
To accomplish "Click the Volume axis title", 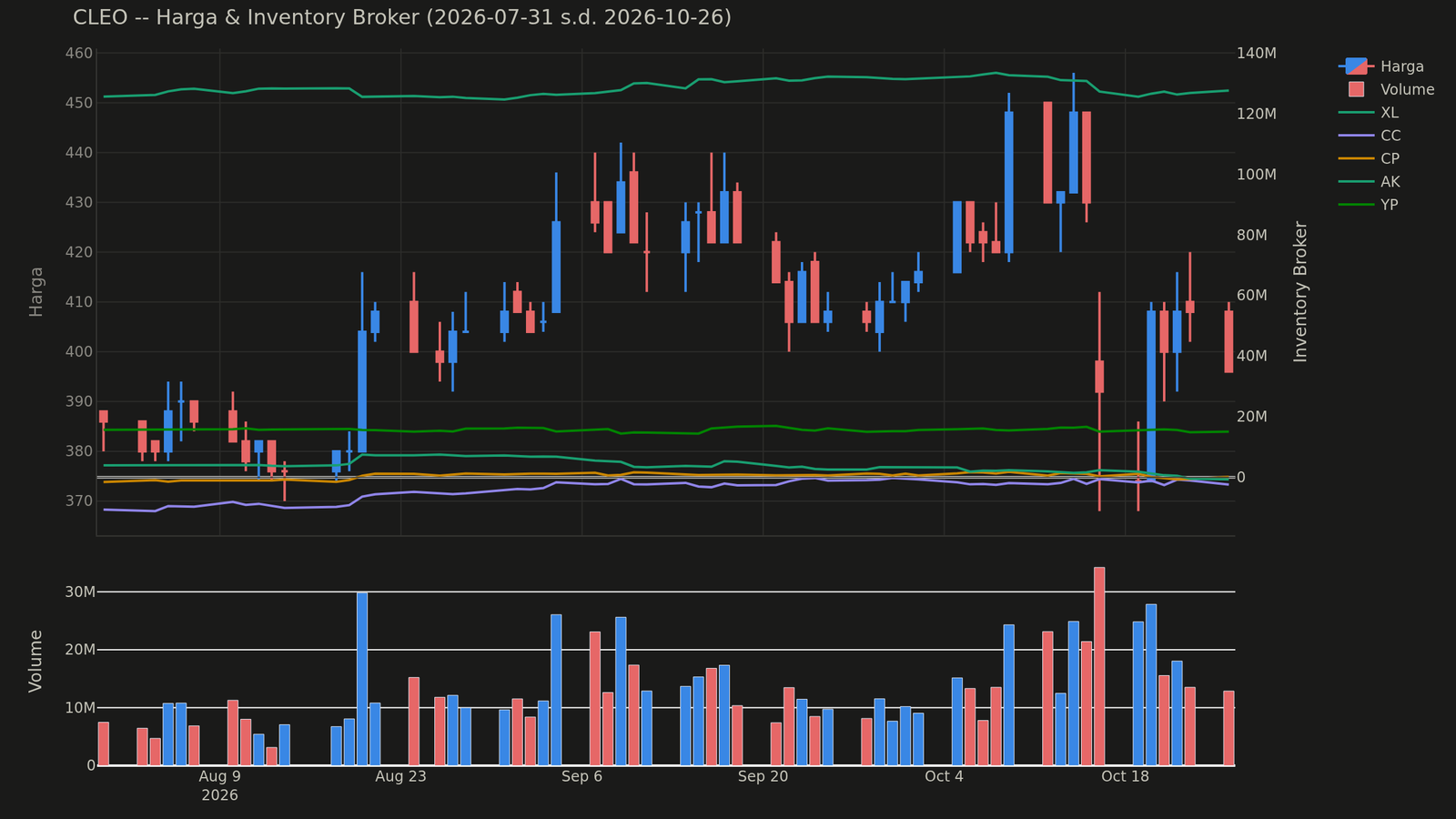I will (36, 661).
